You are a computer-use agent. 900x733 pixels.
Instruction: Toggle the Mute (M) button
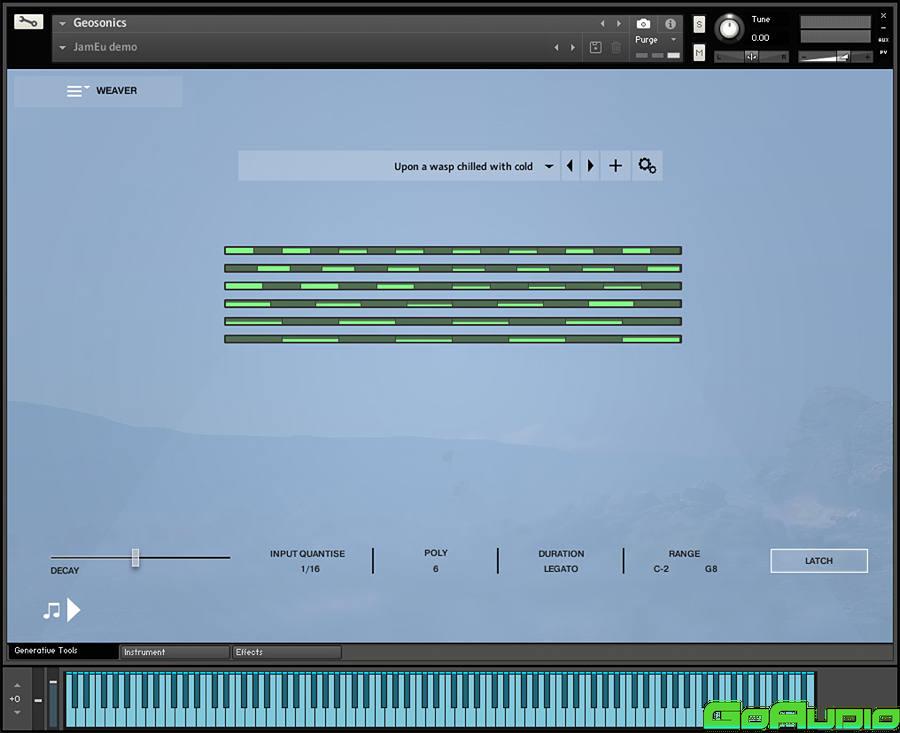point(699,53)
